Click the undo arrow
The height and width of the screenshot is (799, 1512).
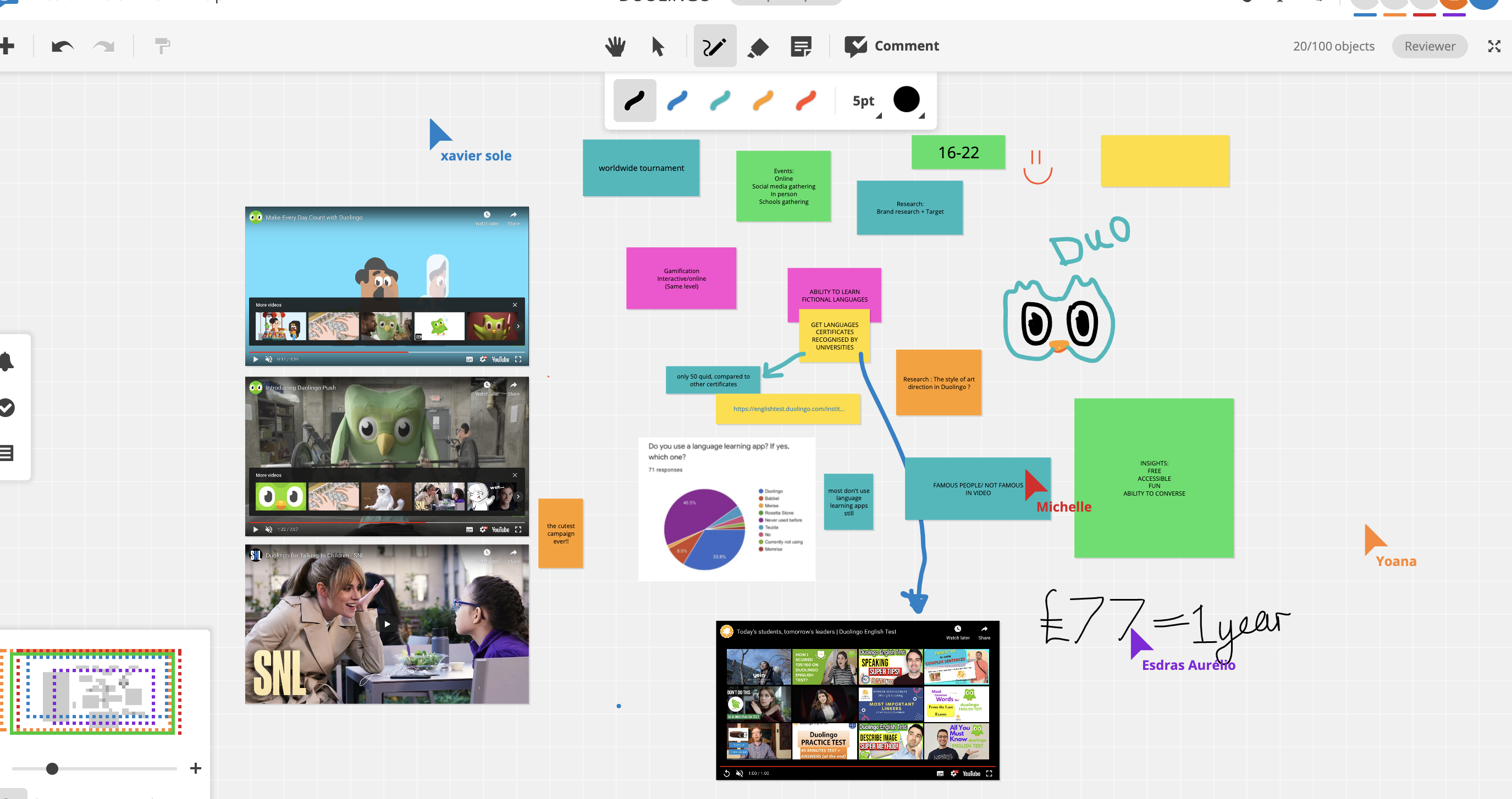(x=62, y=46)
